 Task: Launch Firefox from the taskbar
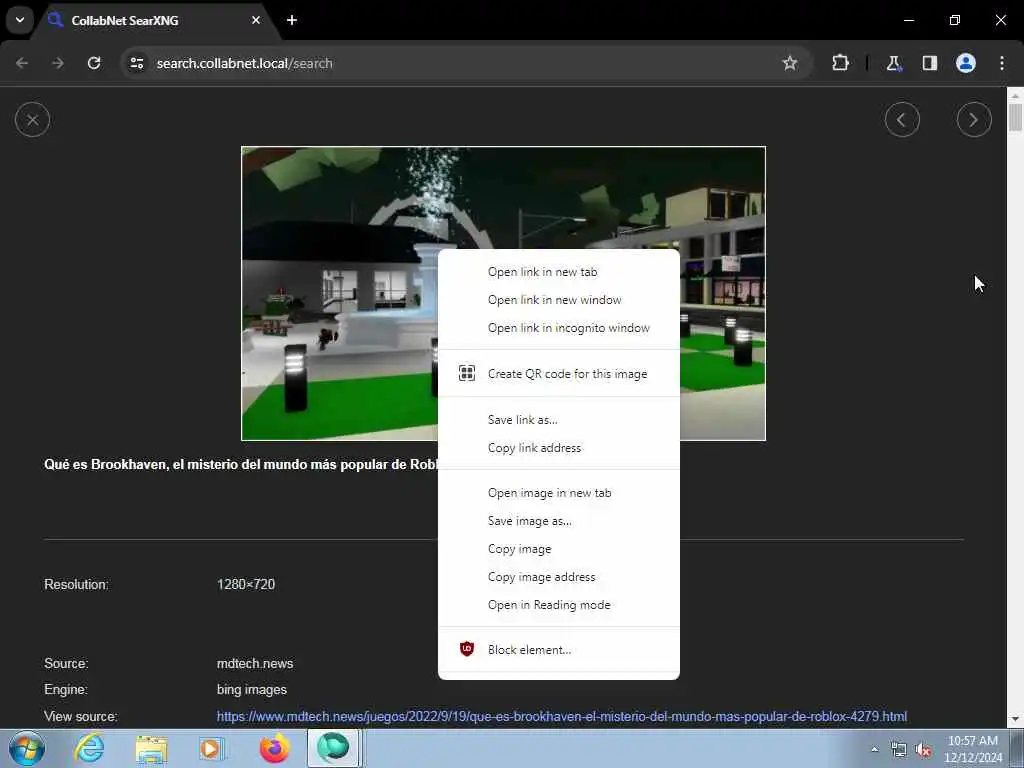point(274,748)
